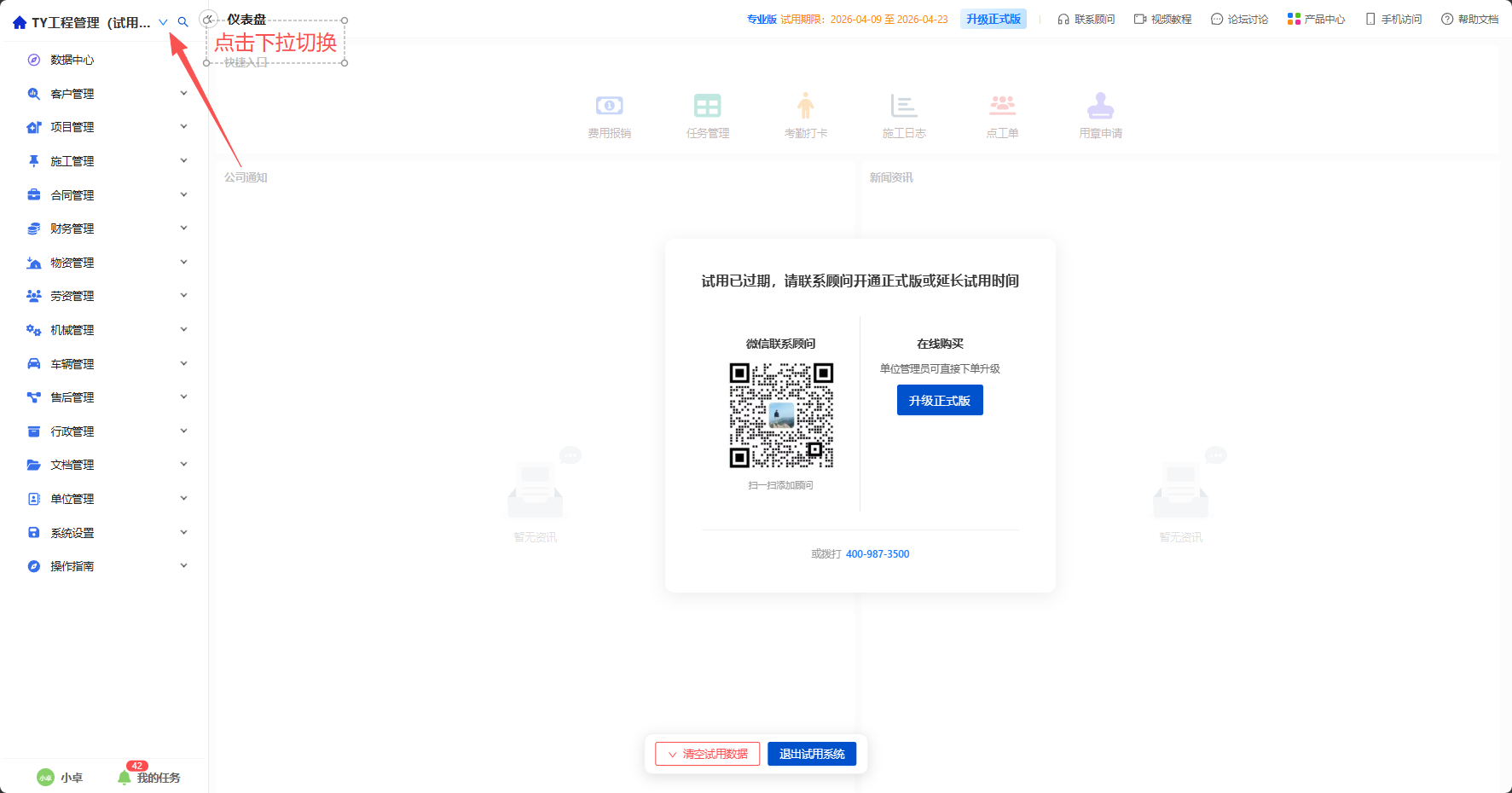This screenshot has width=1512, height=793.
Task: Click the 专业版 label in the header
Action: 762,20
